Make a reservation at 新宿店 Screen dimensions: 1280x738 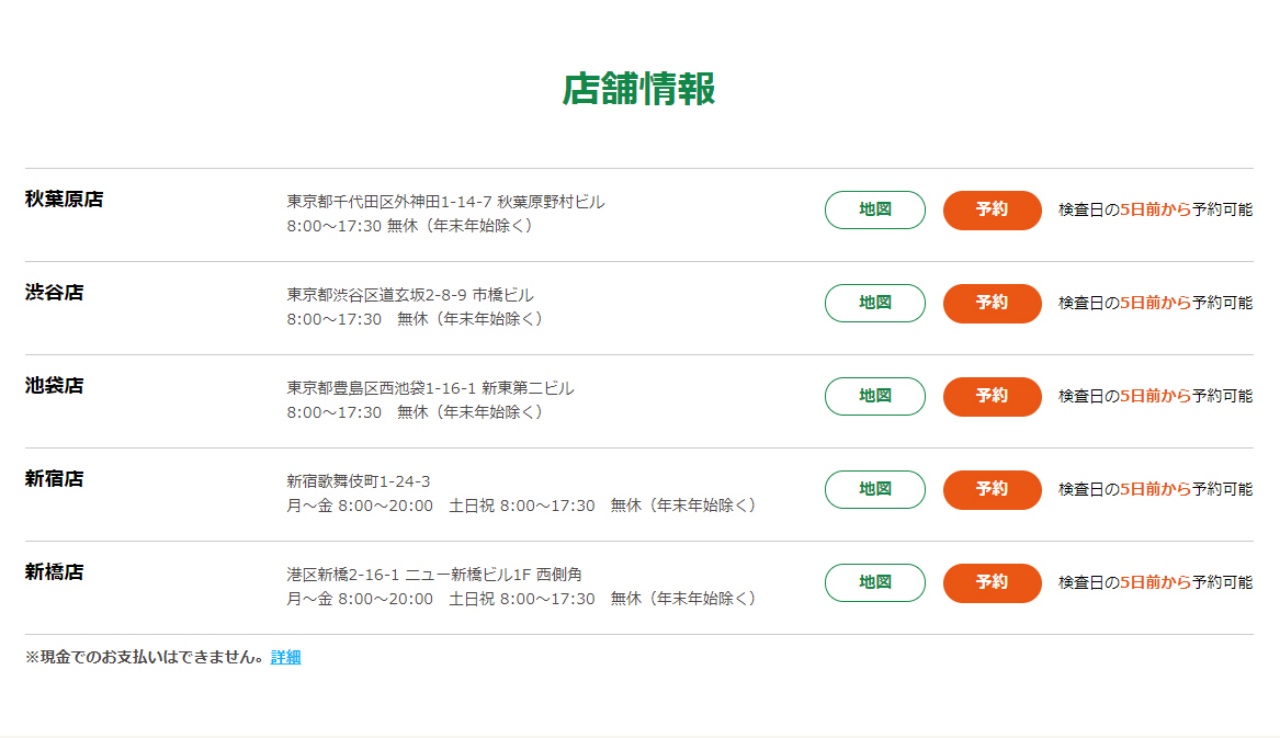point(992,489)
